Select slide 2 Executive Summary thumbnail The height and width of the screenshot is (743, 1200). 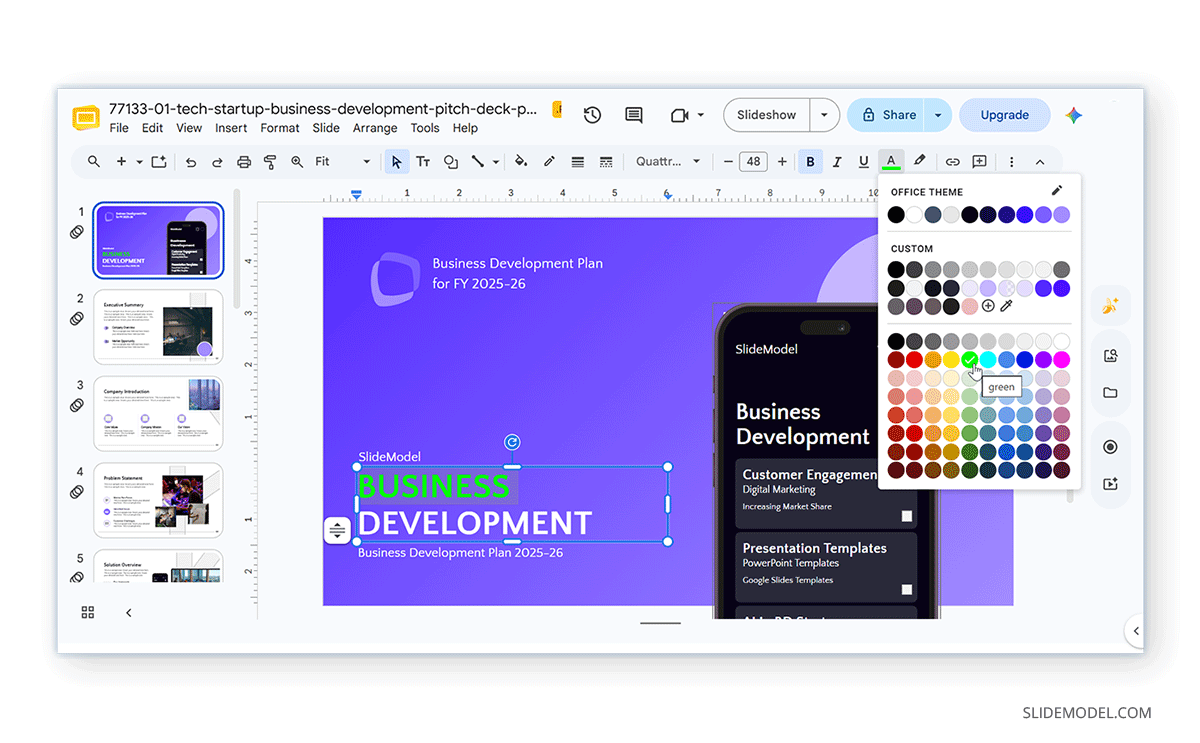[x=158, y=327]
